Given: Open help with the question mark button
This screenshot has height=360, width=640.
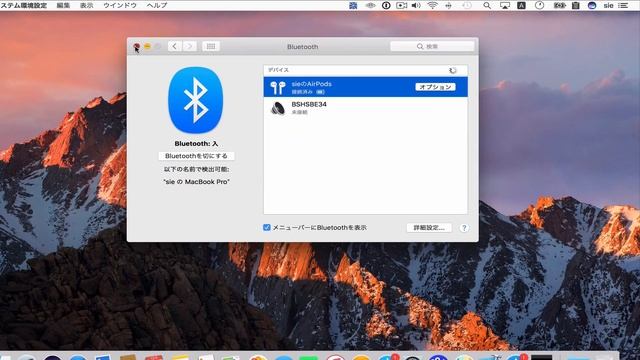Looking at the screenshot, I should point(464,228).
